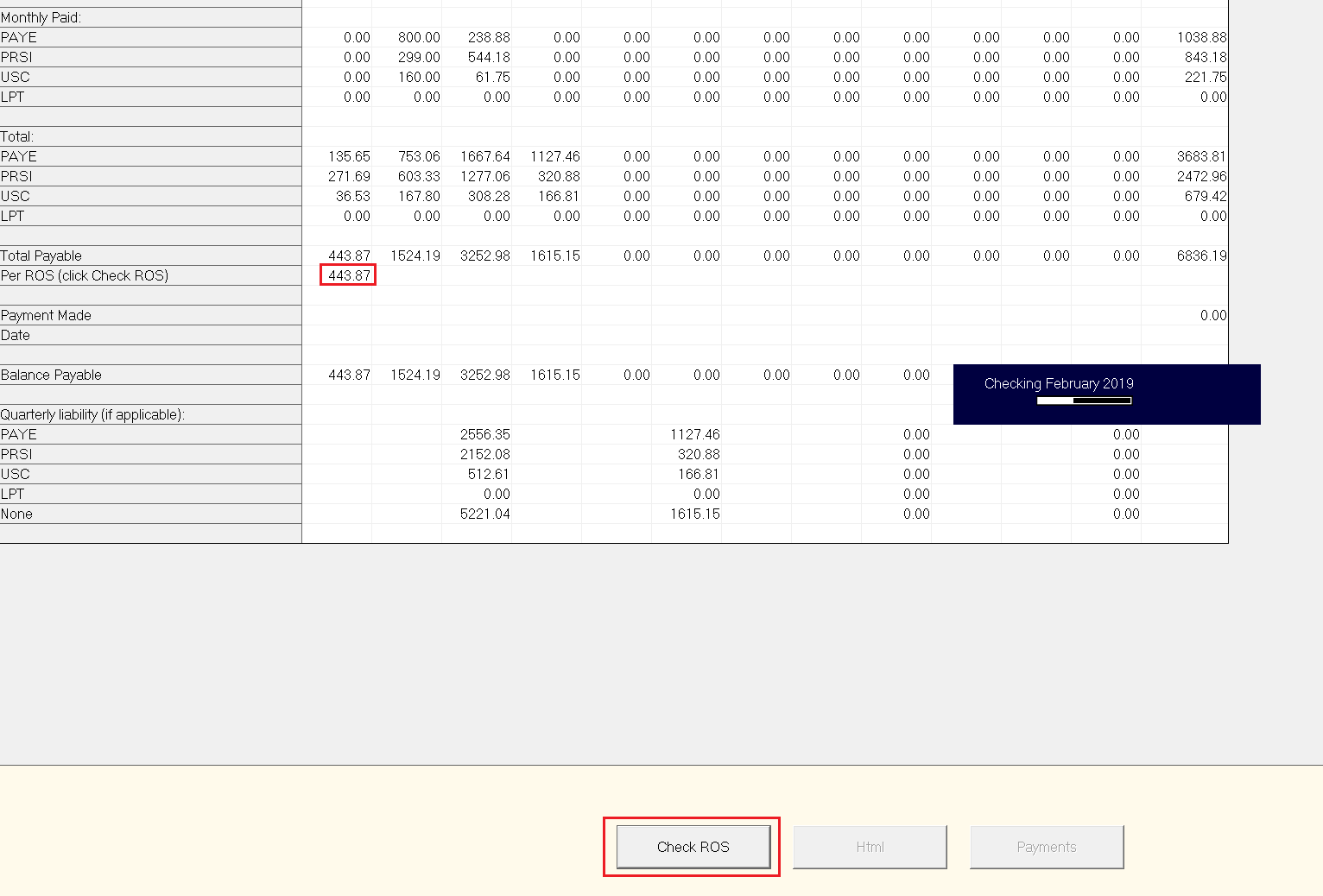This screenshot has width=1323, height=896.
Task: Click the Total Payable grand total 6836.19
Action: [1201, 256]
